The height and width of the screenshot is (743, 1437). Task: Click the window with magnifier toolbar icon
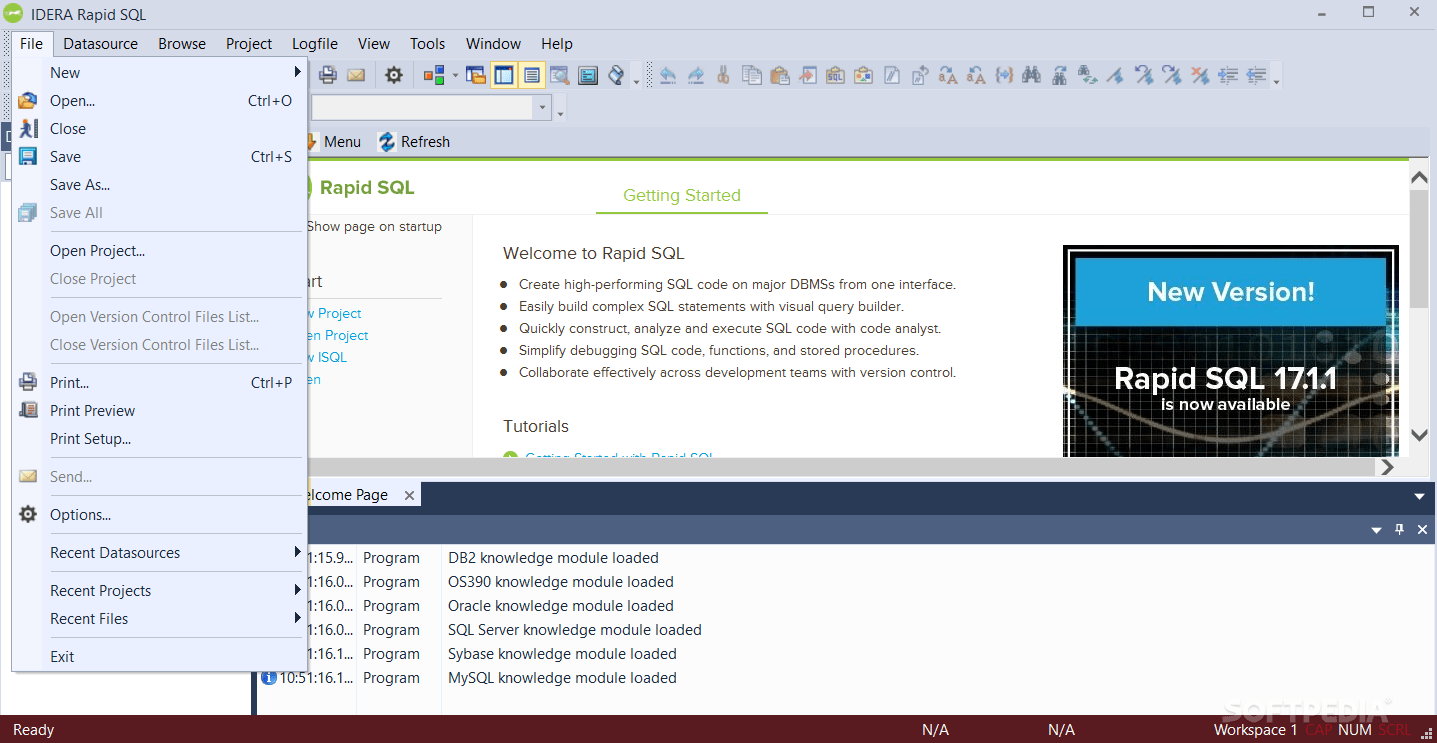click(559, 75)
